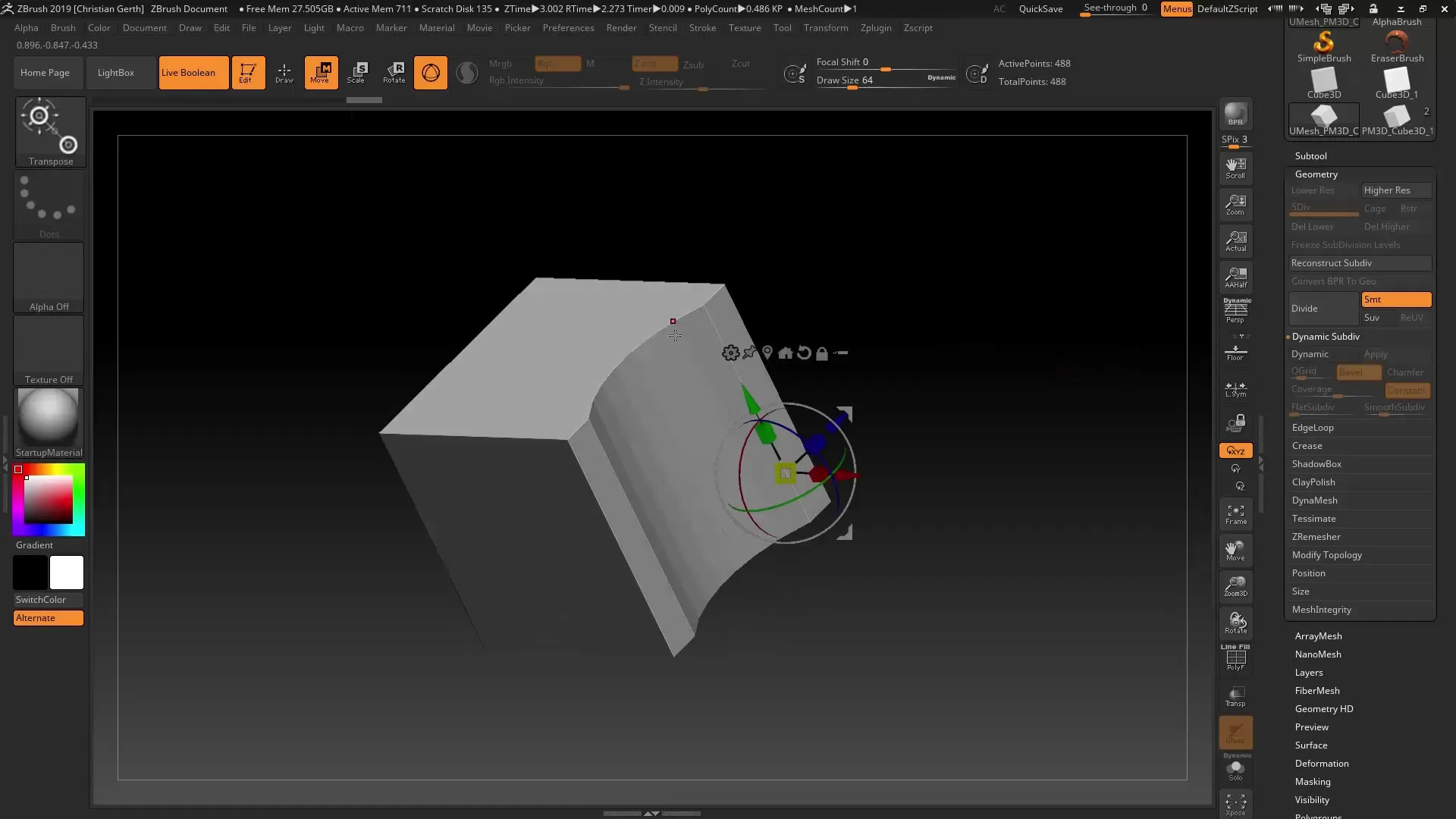Expand the Deformation section
This screenshot has width=1456, height=819.
[x=1321, y=764]
